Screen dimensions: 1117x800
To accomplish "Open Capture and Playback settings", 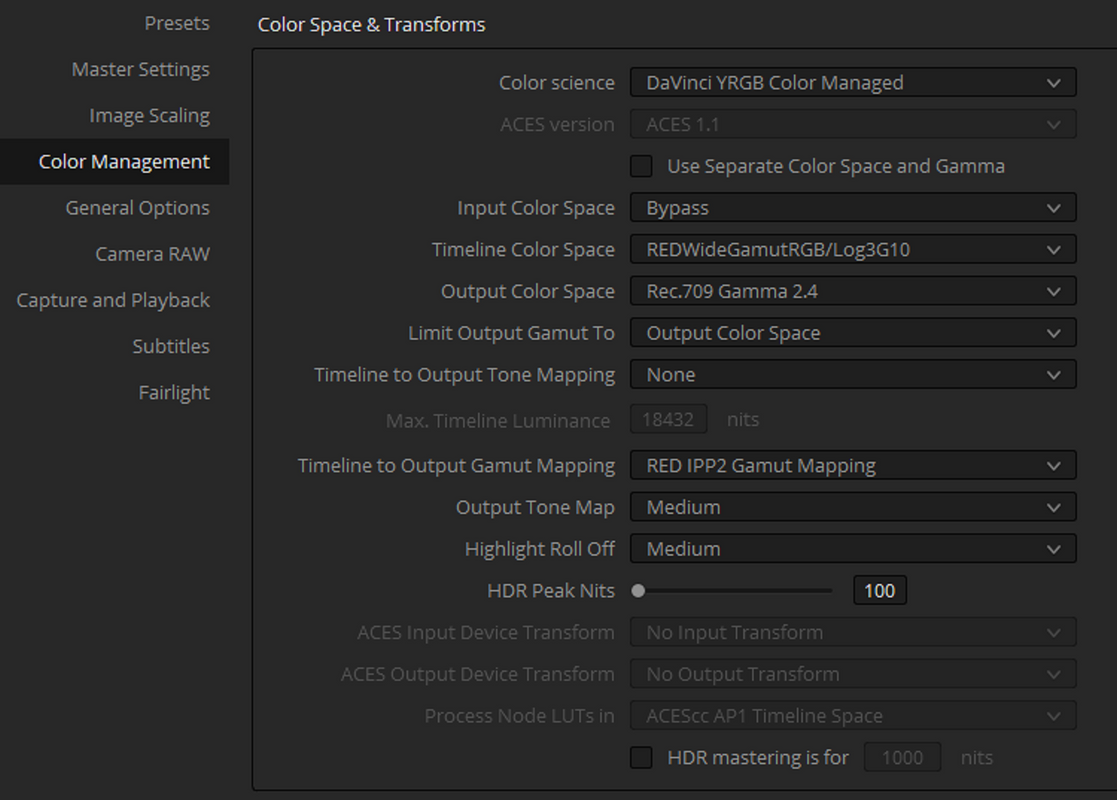I will [113, 300].
